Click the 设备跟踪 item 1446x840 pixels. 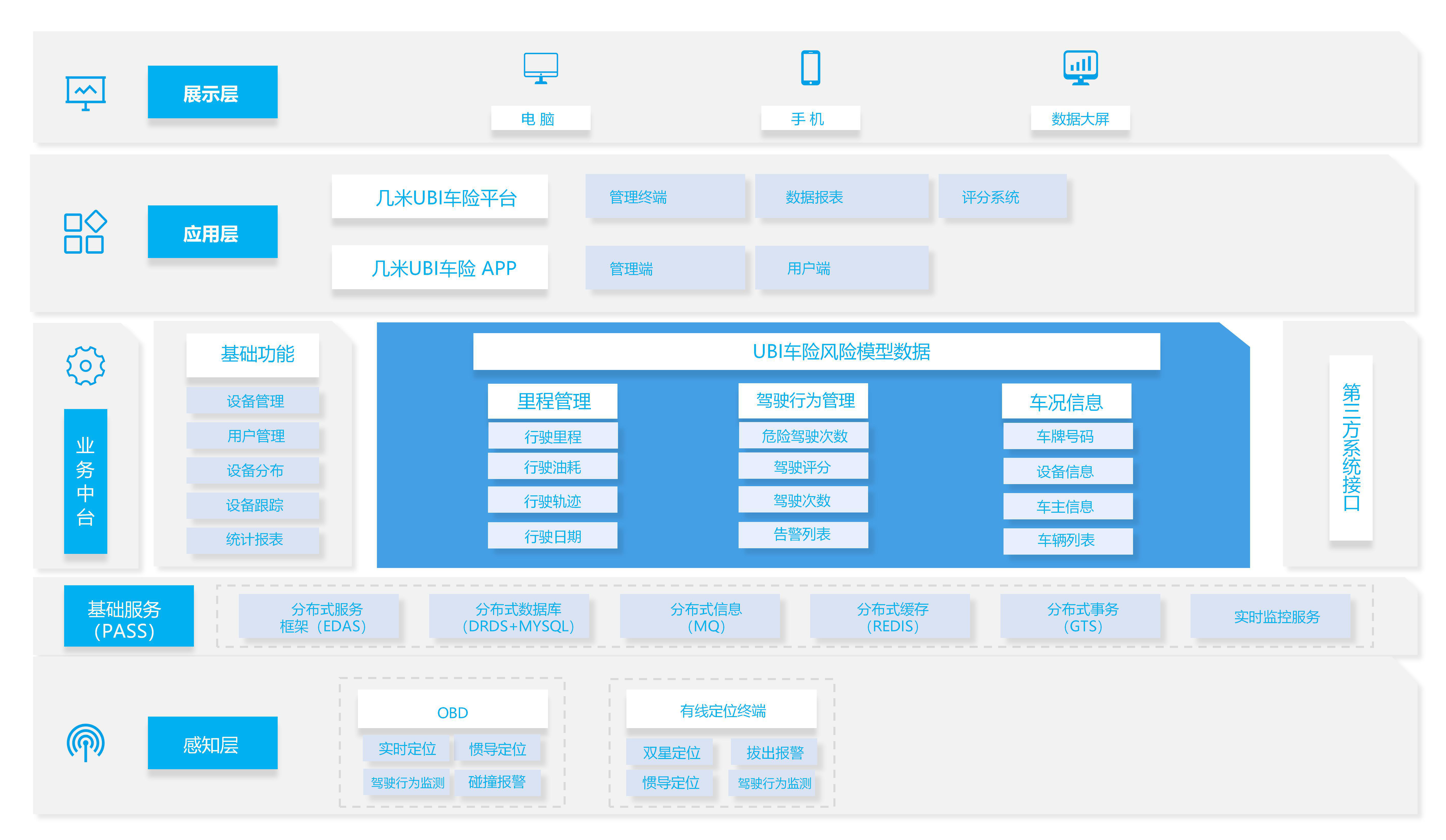pos(252,506)
